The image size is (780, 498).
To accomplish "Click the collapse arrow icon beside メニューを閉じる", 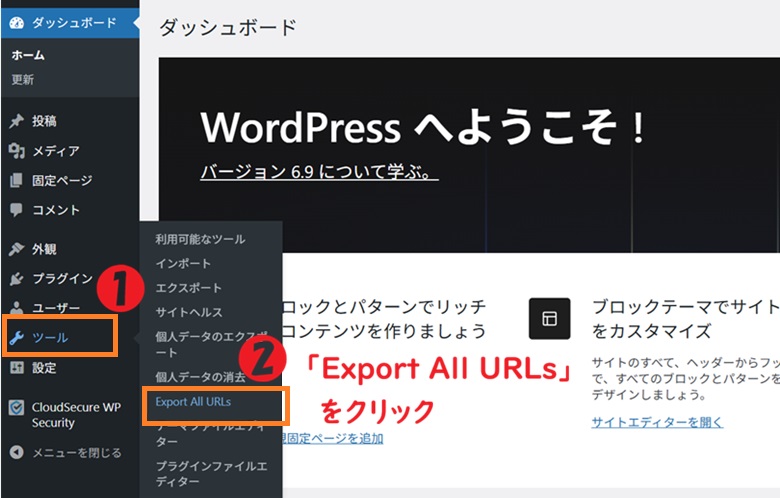I will [x=16, y=452].
